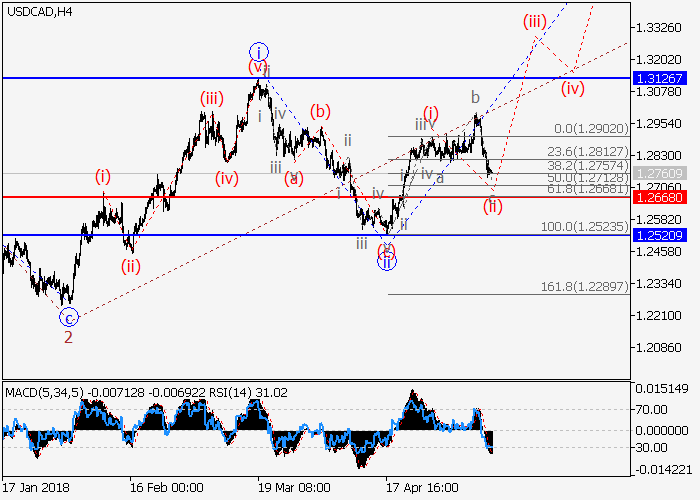Click the circled blue wave ii label
This screenshot has width=700, height=500.
pos(386,262)
